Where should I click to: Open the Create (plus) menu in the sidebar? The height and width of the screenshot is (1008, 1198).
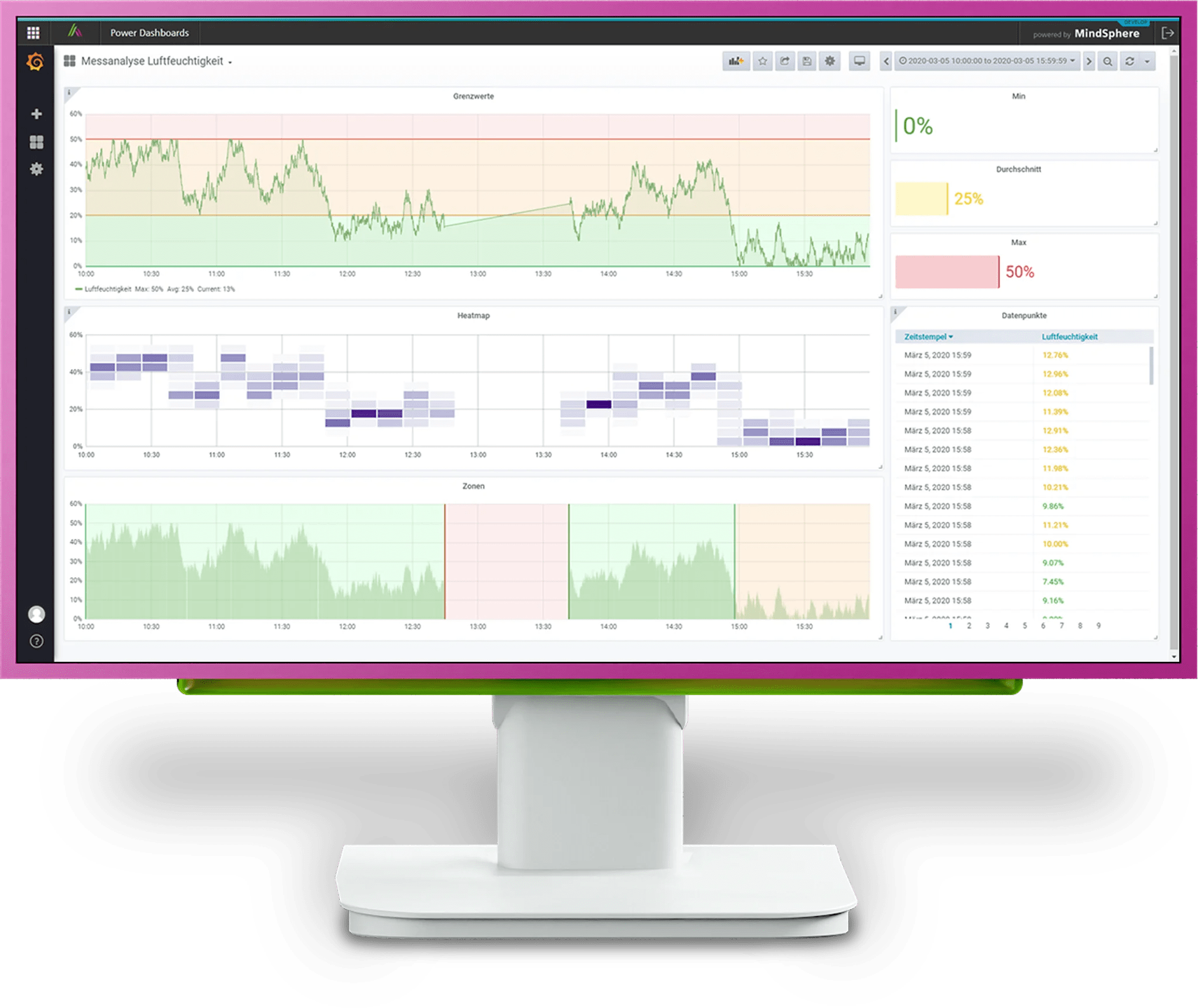click(36, 115)
